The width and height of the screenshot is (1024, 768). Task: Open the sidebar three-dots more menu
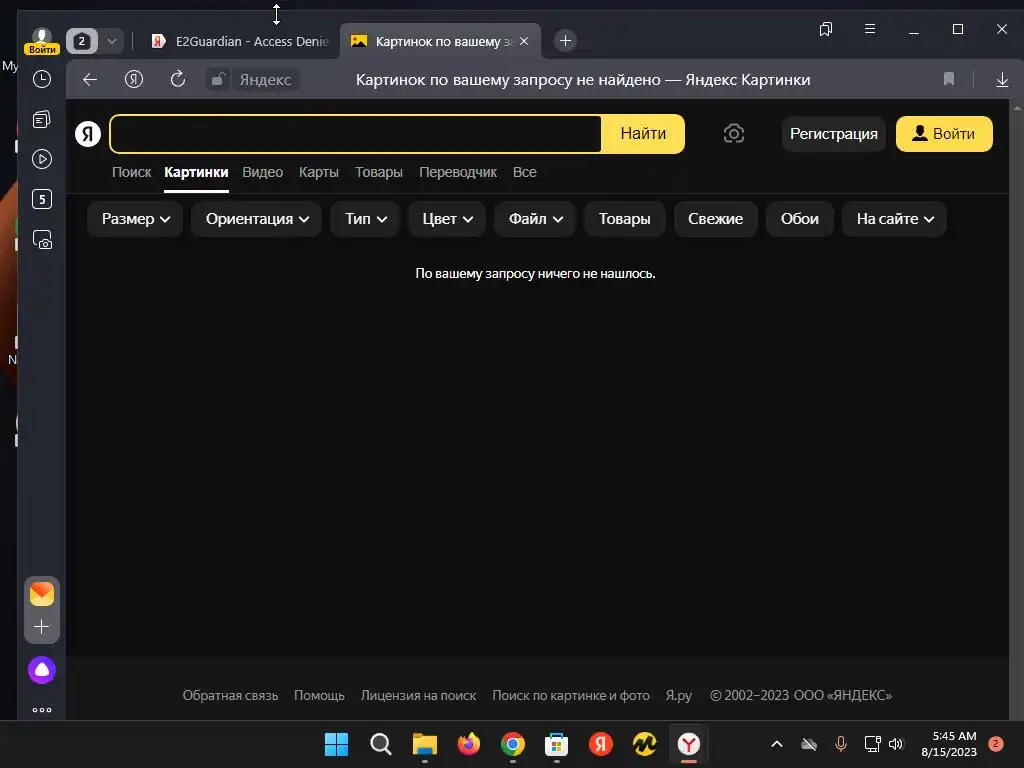42,710
